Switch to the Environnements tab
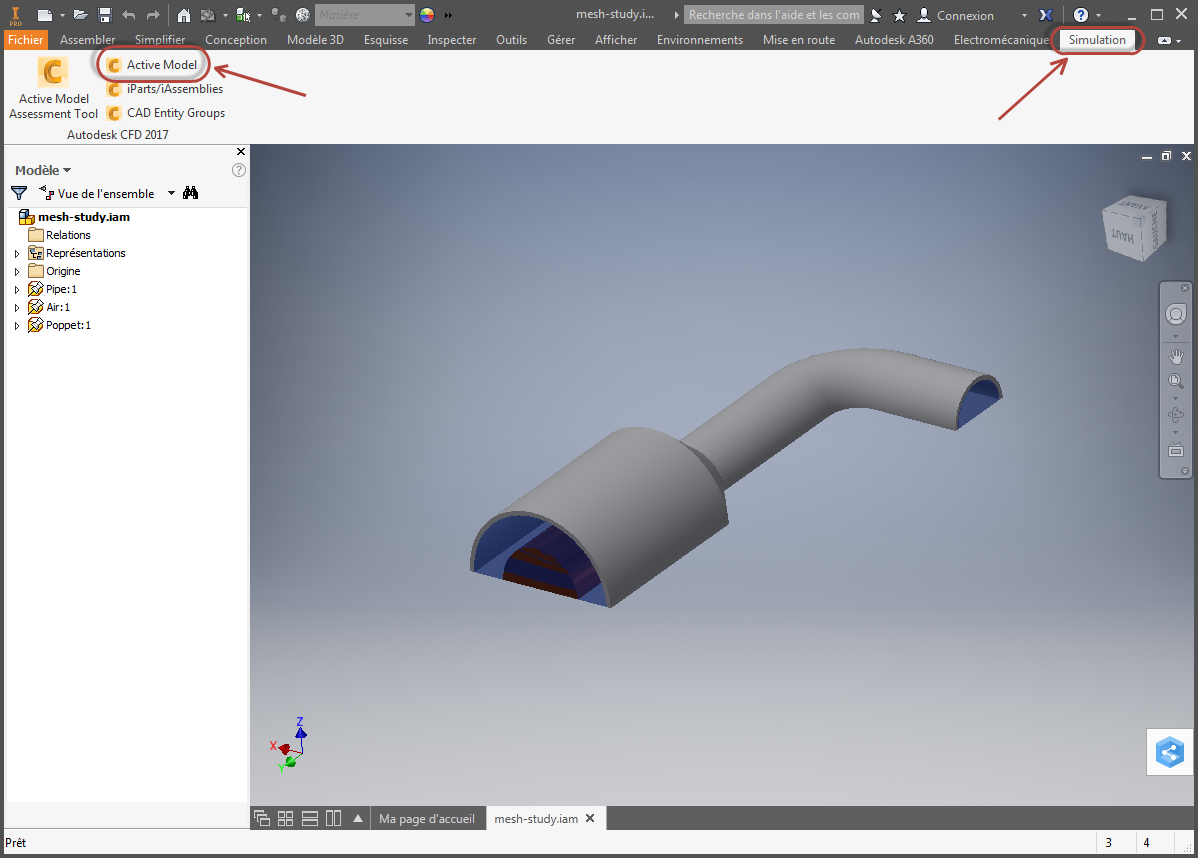 tap(700, 40)
